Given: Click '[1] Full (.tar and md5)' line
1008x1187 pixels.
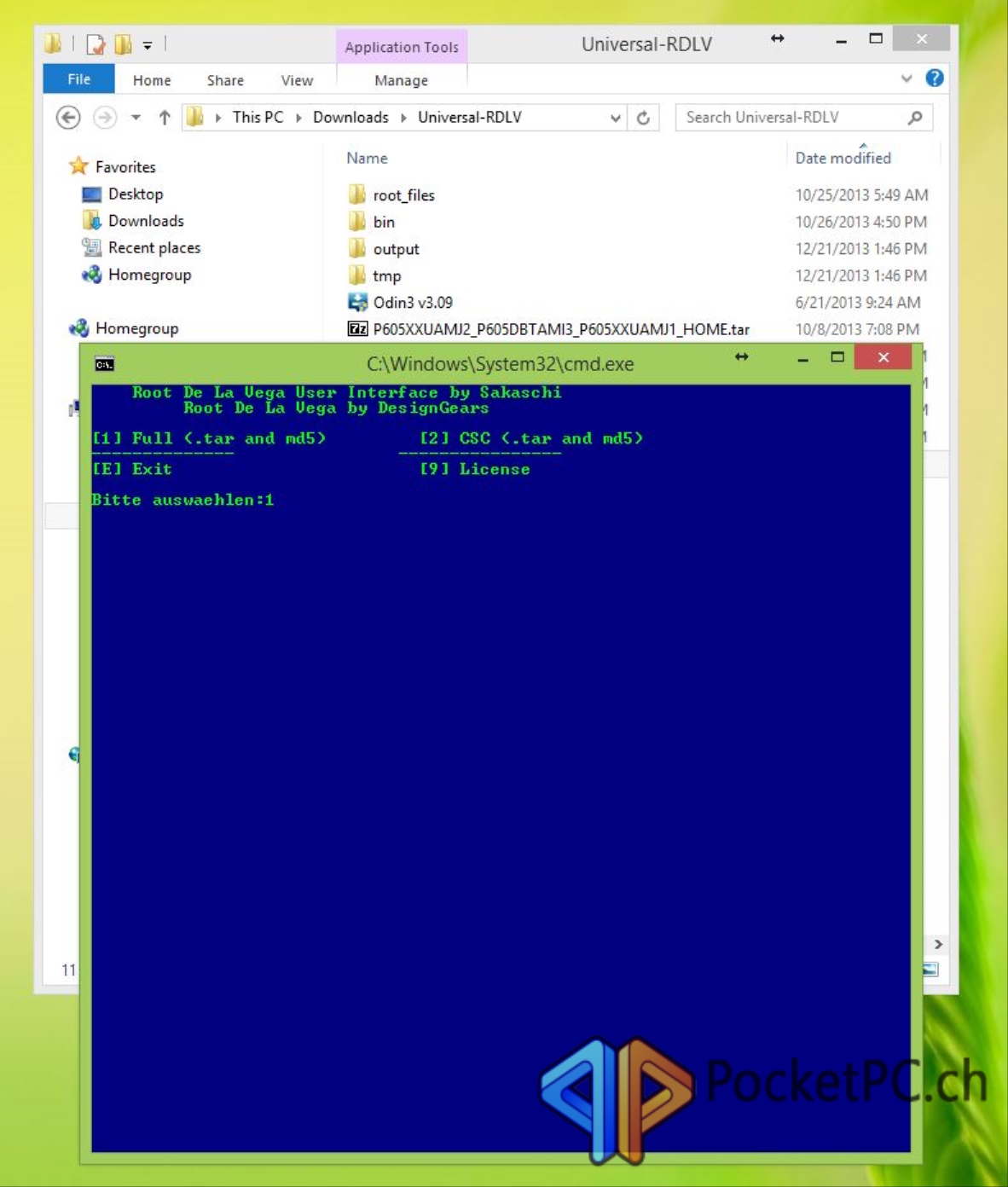Looking at the screenshot, I should click(x=209, y=438).
